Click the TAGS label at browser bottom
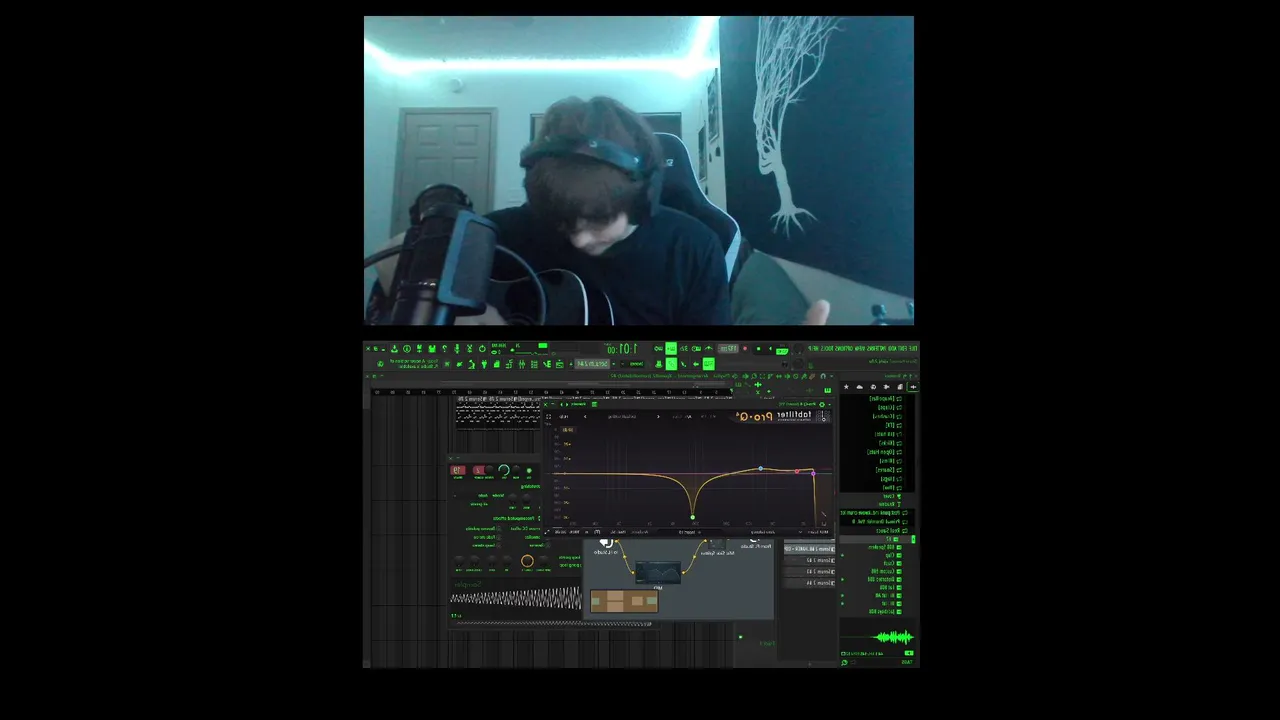 (906, 662)
